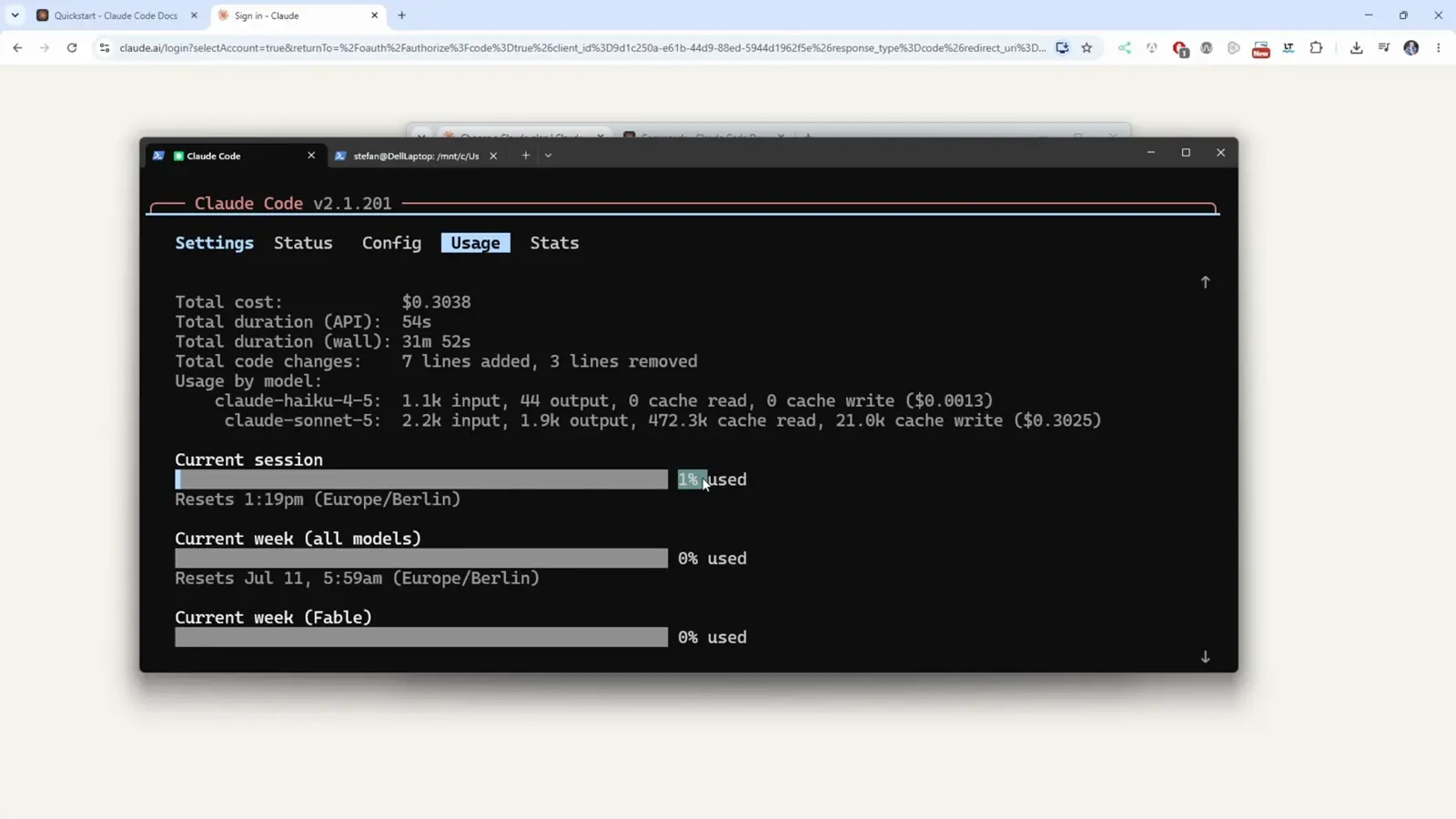
Task: Select the highlighted Usage tab
Action: (x=476, y=243)
